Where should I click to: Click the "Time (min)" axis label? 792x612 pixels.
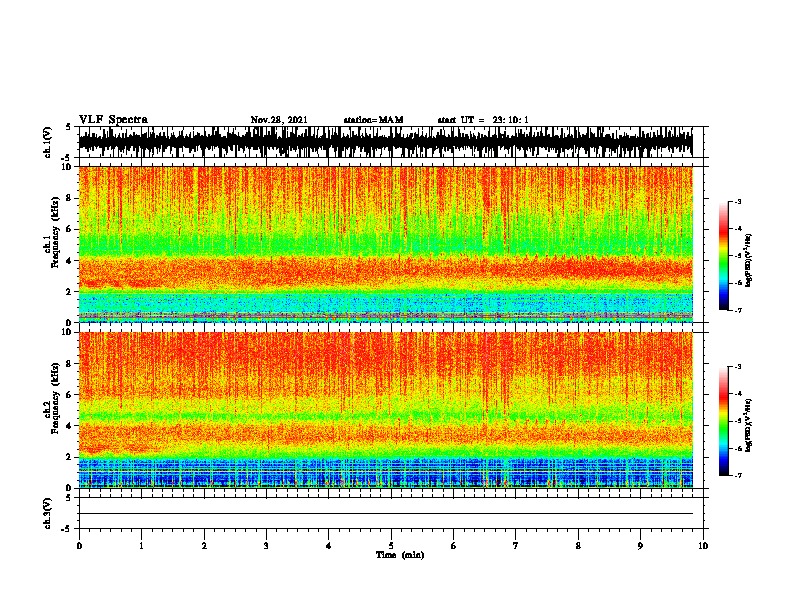[400, 555]
